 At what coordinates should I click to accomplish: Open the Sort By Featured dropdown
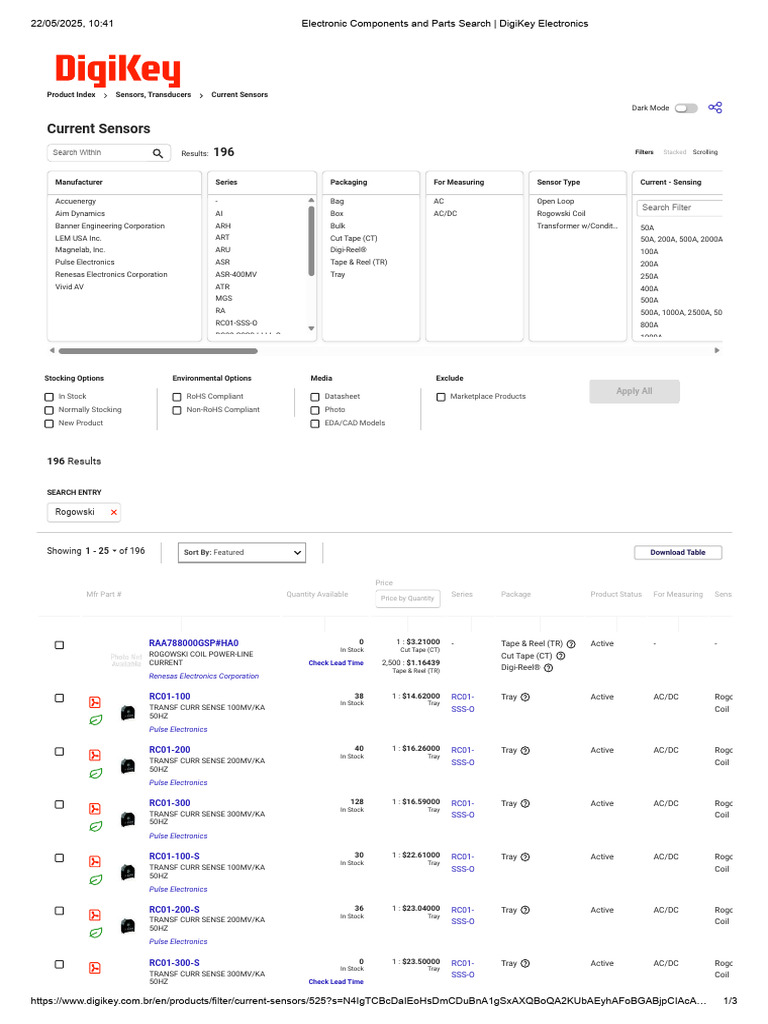click(242, 552)
